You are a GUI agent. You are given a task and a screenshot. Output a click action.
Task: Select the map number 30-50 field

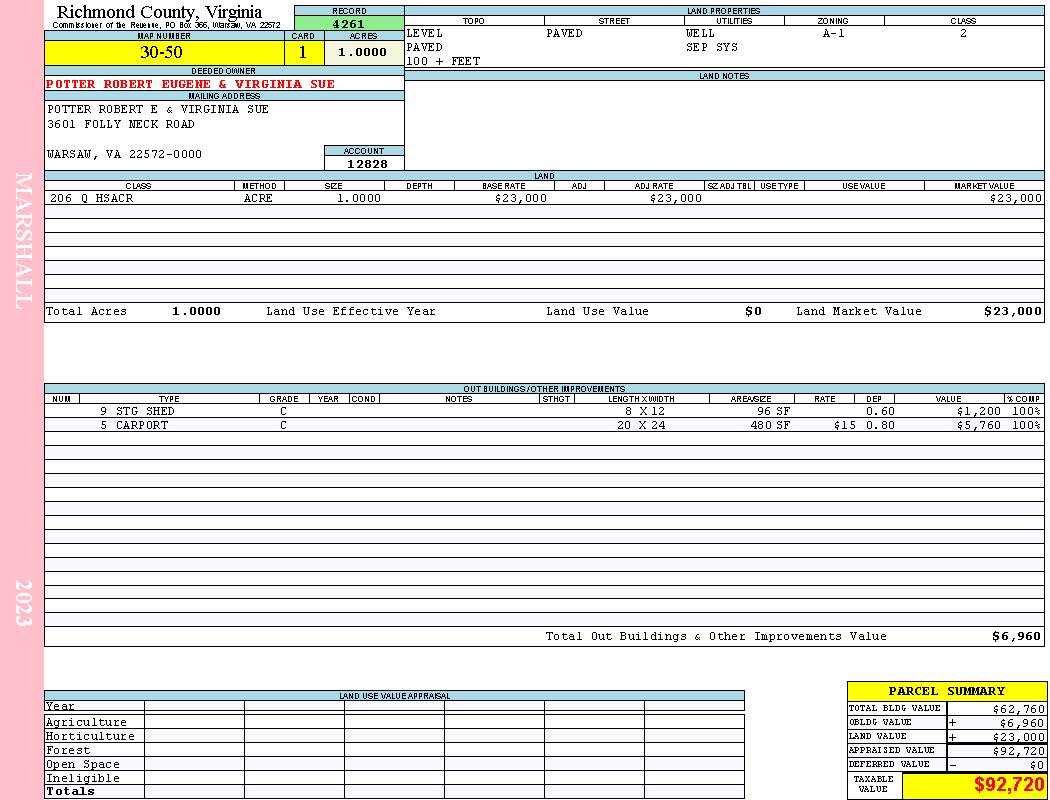coord(164,52)
